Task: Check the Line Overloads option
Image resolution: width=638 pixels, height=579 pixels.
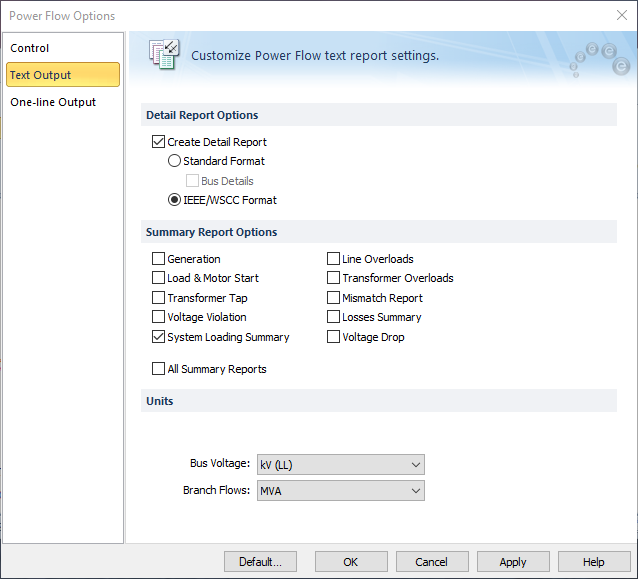Action: [x=334, y=259]
